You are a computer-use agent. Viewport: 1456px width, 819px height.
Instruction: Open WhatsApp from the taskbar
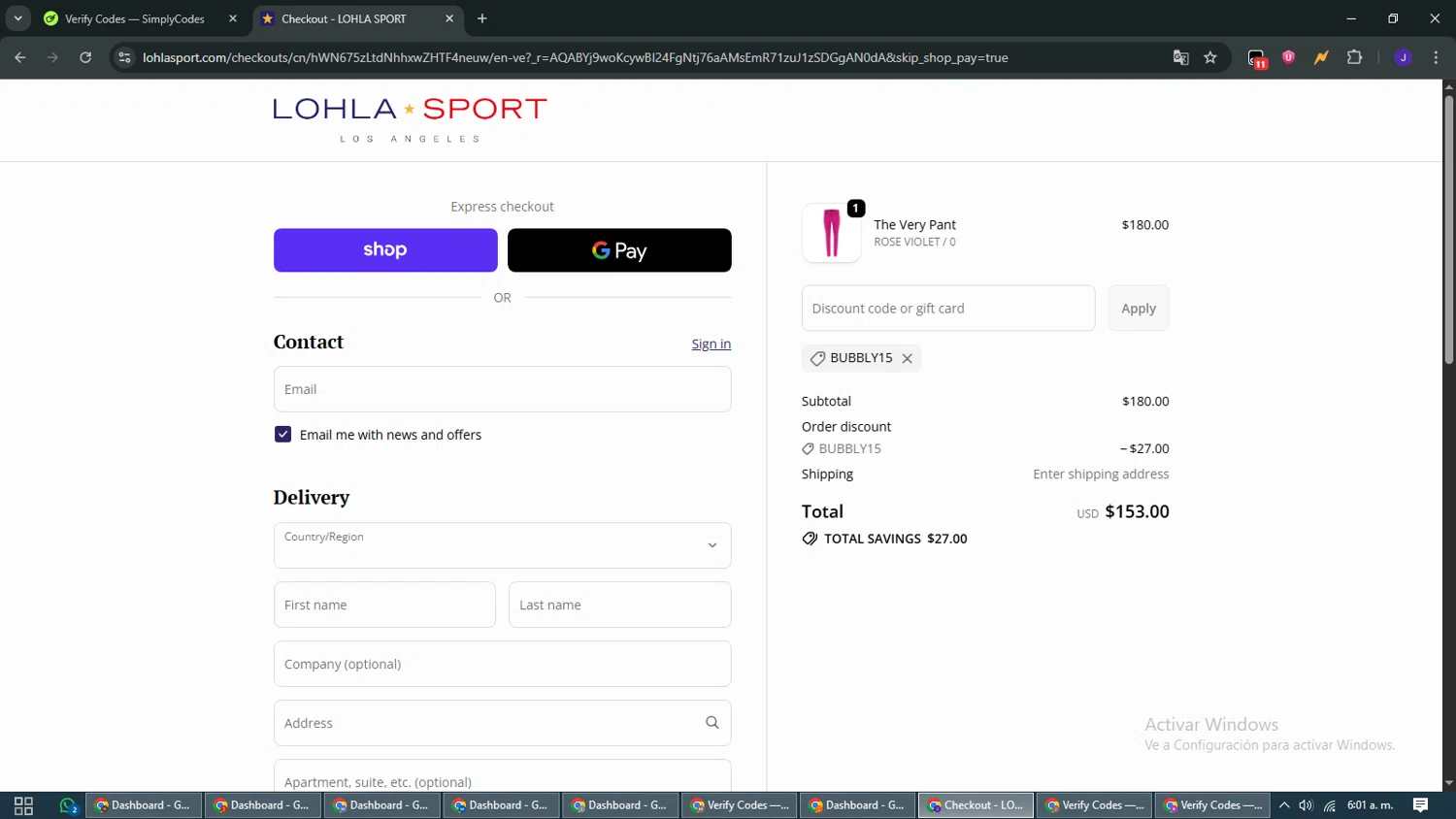point(68,805)
